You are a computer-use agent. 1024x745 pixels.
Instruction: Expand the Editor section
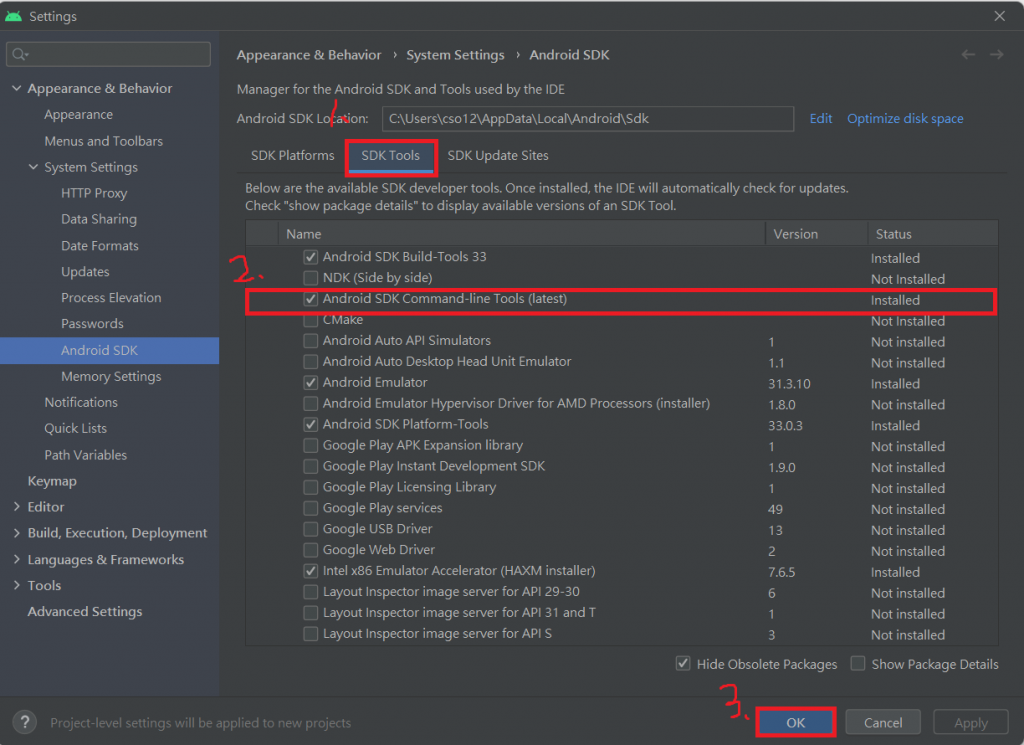pos(16,507)
